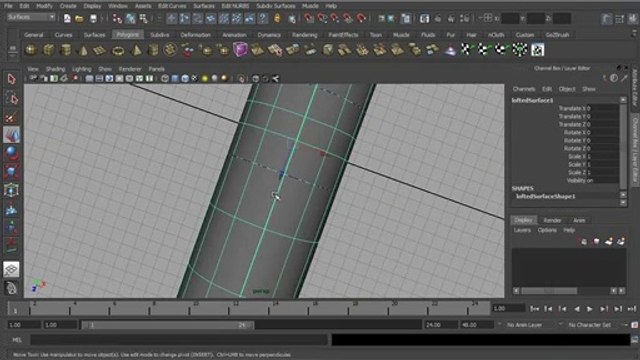Click the lock selection padlock icon
Image resolution: width=640 pixels, height=360 pixels.
[277, 18]
